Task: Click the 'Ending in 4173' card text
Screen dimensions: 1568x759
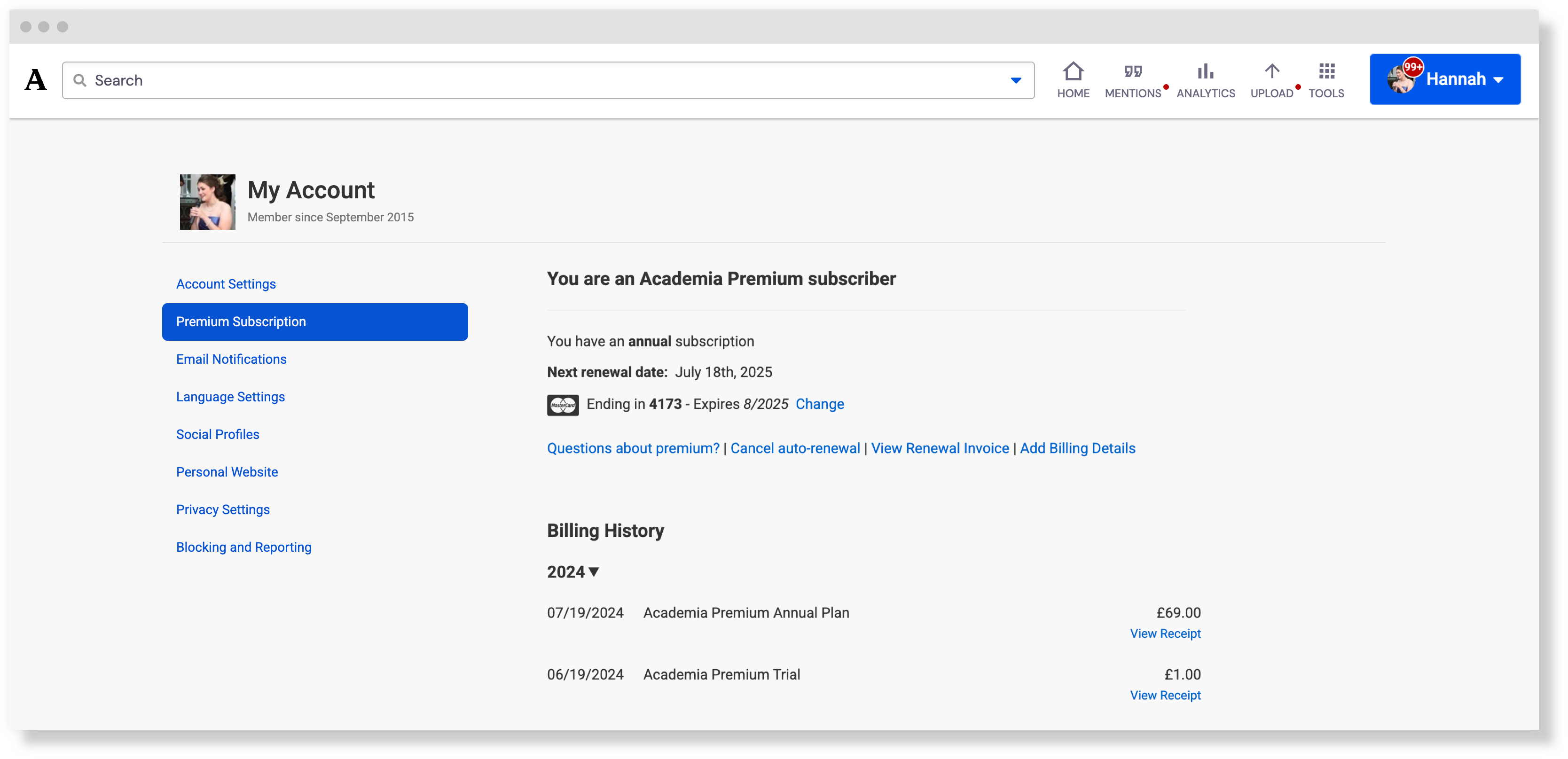Action: pyautogui.click(x=634, y=404)
